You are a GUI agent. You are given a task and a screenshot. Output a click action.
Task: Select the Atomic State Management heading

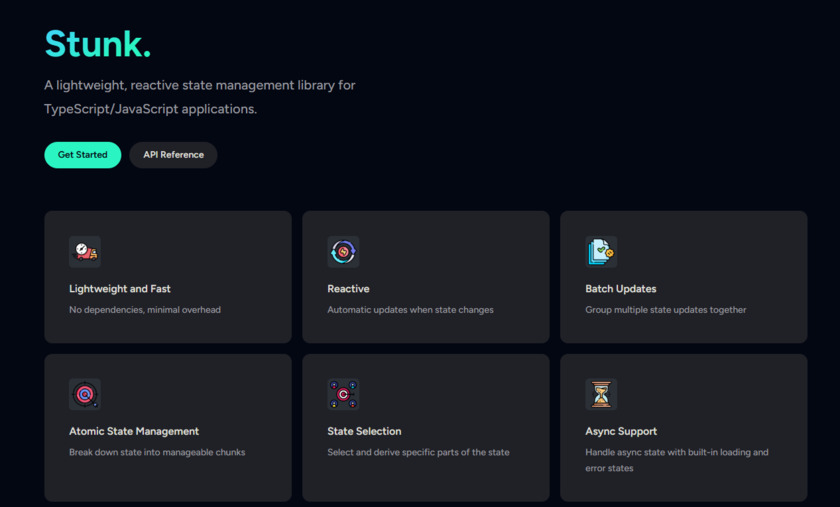pyautogui.click(x=134, y=432)
